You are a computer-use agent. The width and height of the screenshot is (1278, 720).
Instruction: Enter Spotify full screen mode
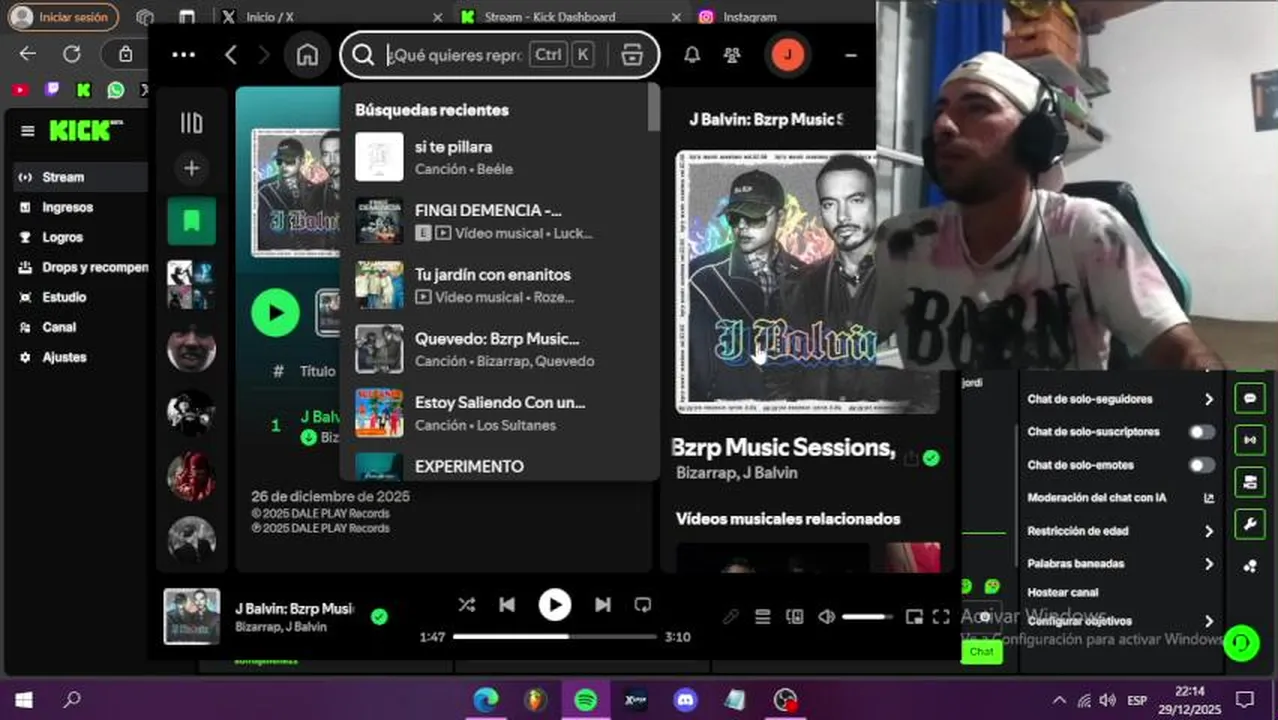[x=941, y=617]
